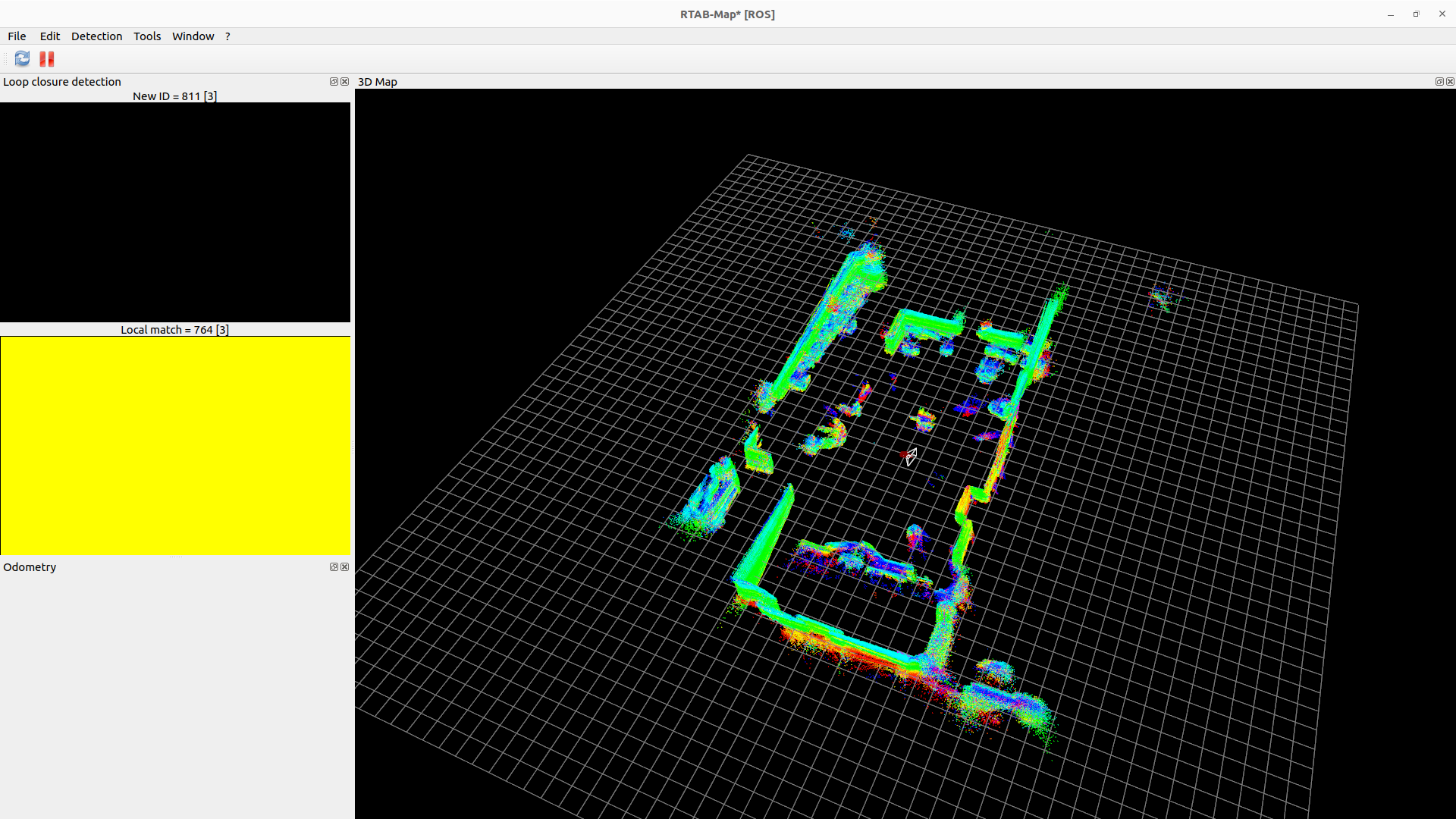Click the yellow Local match image area
The image size is (1456, 819).
point(175,445)
